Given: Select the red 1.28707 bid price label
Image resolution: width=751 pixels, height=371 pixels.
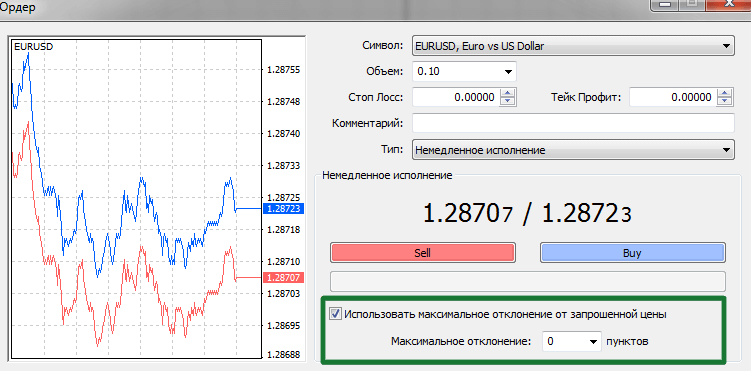Looking at the screenshot, I should [x=284, y=277].
